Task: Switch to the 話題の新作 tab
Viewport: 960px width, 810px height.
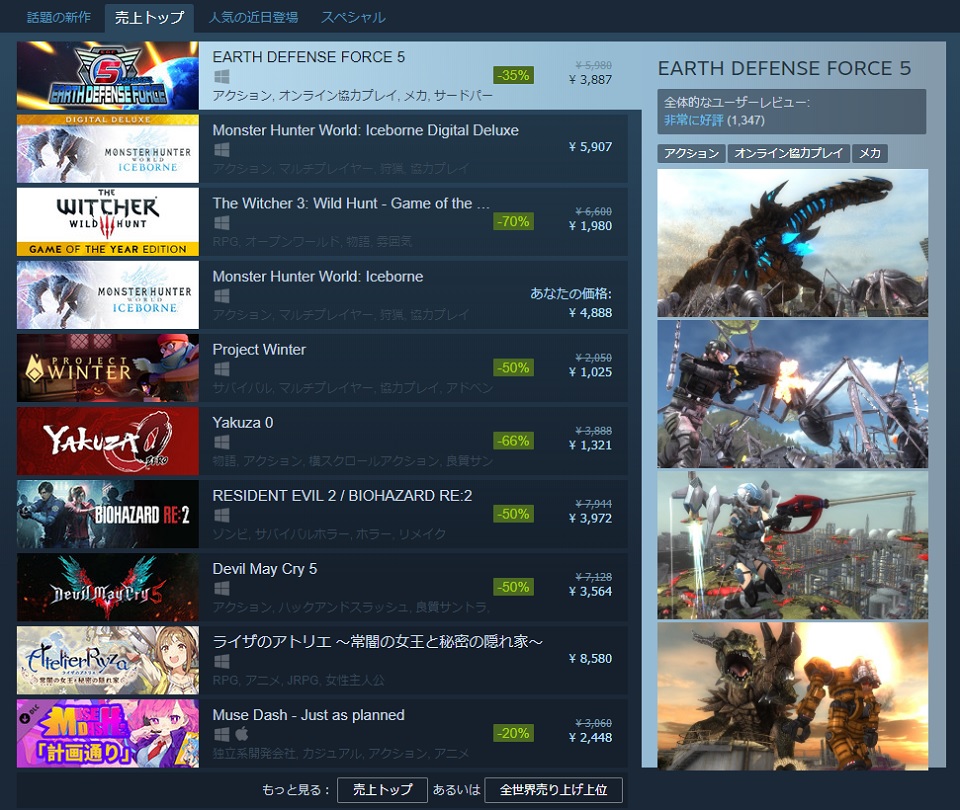Action: pos(58,17)
